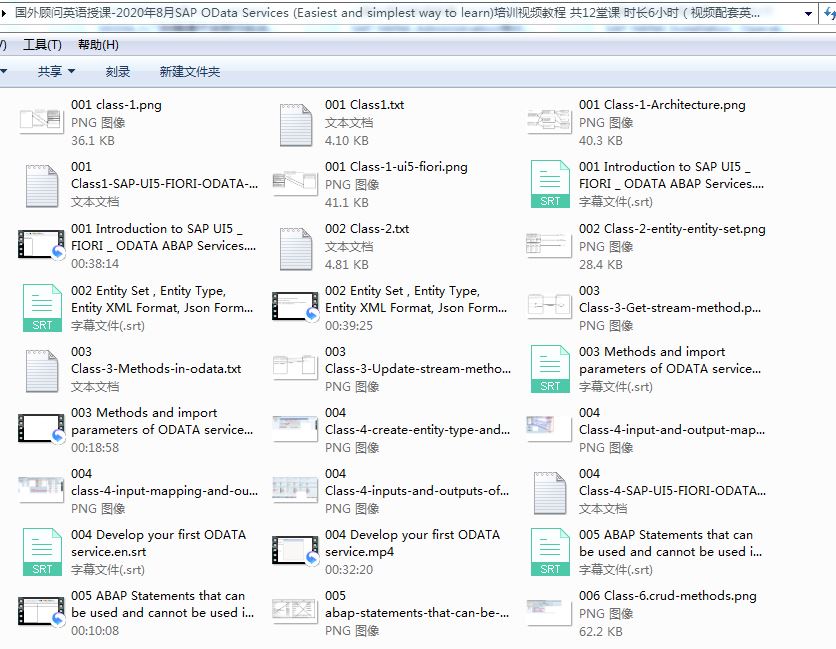Click the file name 002 Class-2-entity-entity-set.png
Image resolution: width=836 pixels, height=649 pixels.
click(x=672, y=229)
